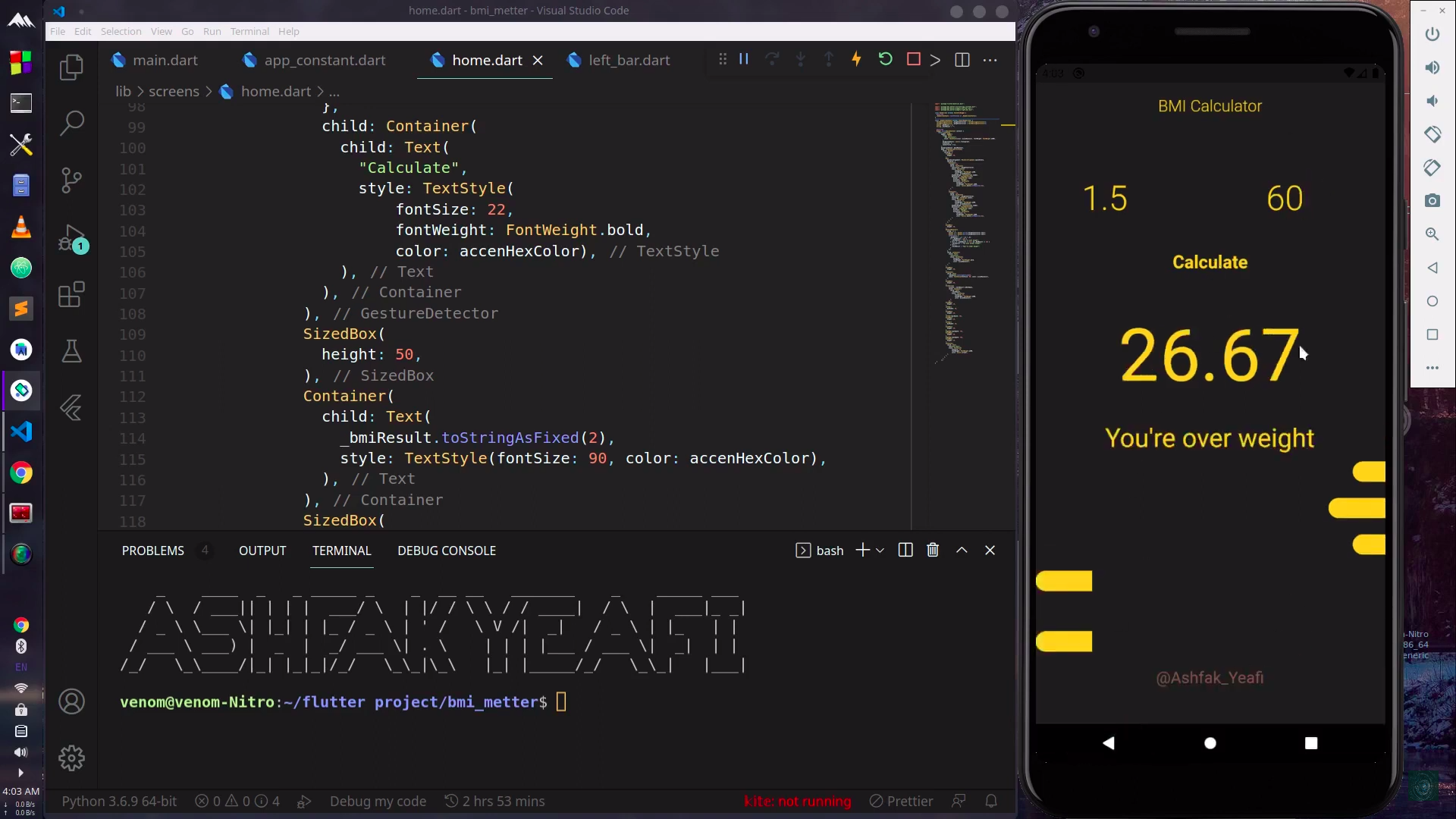
Task: Expand emulator extended controls ellipsis
Action: pos(1432,368)
